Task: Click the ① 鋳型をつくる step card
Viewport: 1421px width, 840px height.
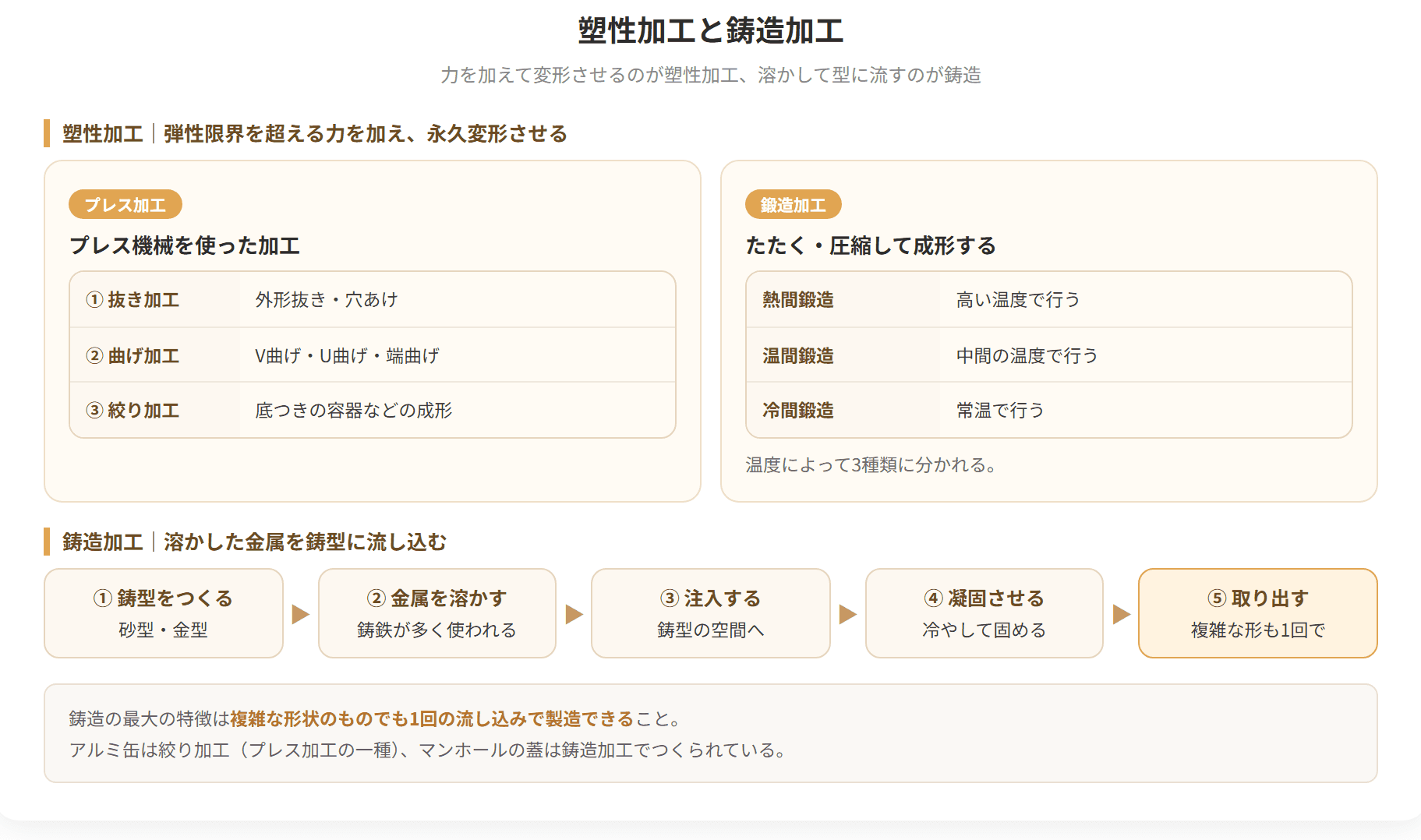Action: (x=164, y=613)
